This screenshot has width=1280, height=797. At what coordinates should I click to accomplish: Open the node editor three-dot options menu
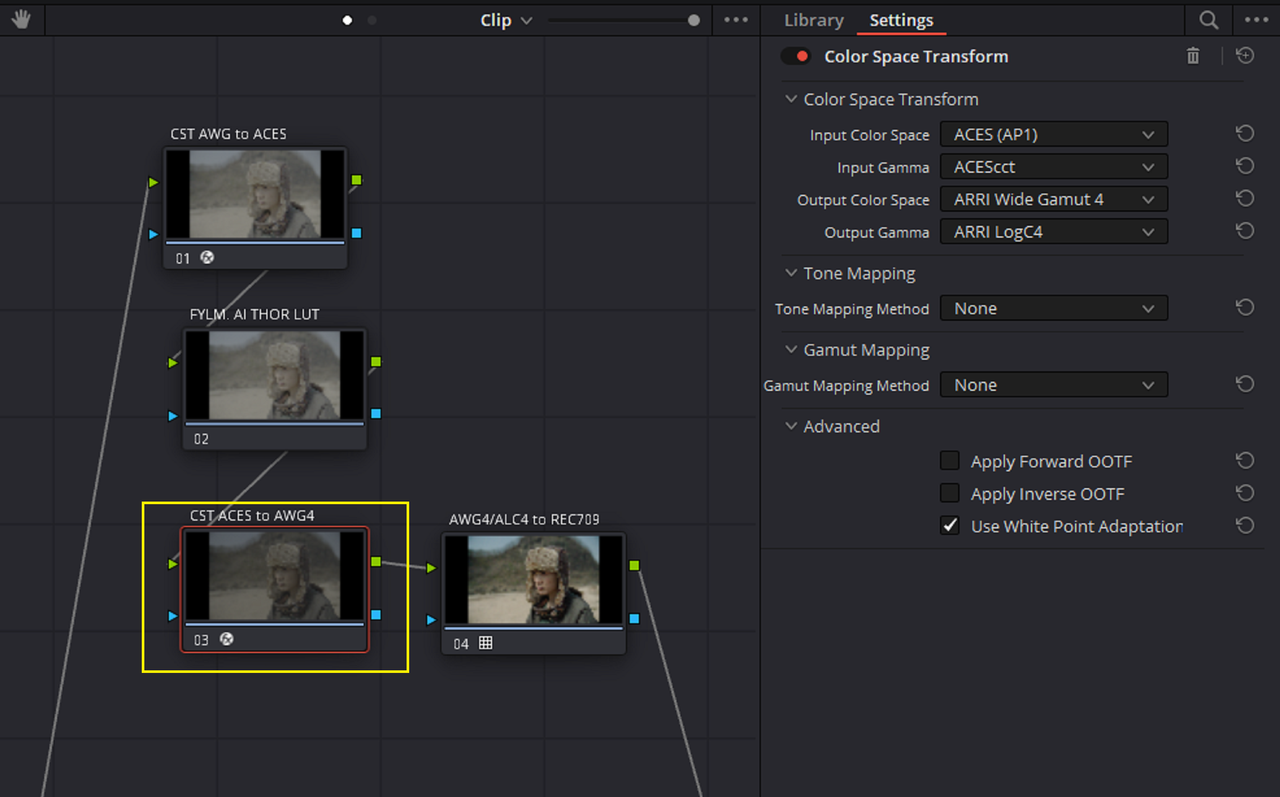pyautogui.click(x=736, y=20)
